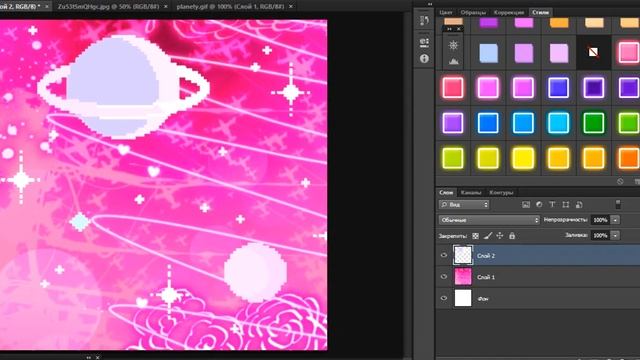The image size is (640, 360).
Task: Close the mini floating icon panel
Action: [458, 29]
